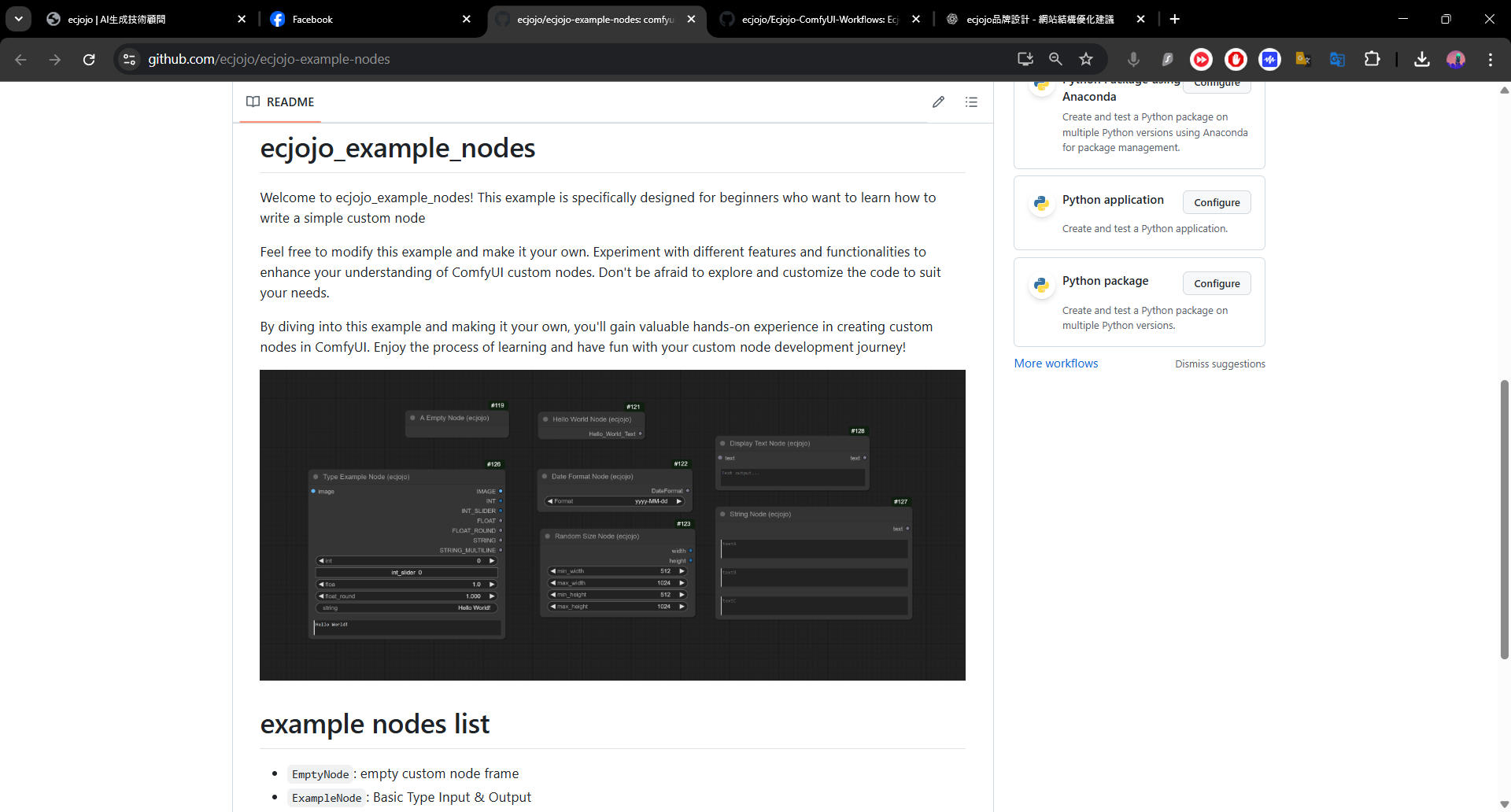Image resolution: width=1511 pixels, height=812 pixels.
Task: Click the red circular extension icon
Action: click(x=1236, y=59)
